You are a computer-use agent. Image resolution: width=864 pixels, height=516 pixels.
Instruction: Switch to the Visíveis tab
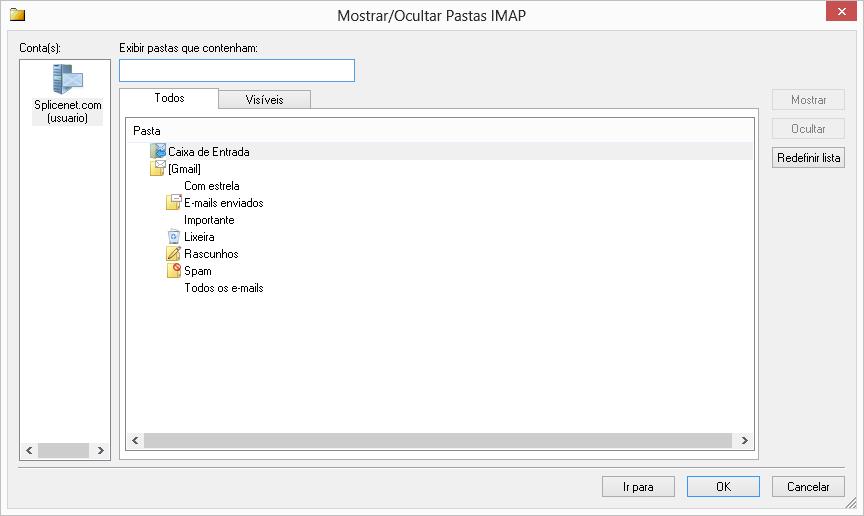click(264, 100)
